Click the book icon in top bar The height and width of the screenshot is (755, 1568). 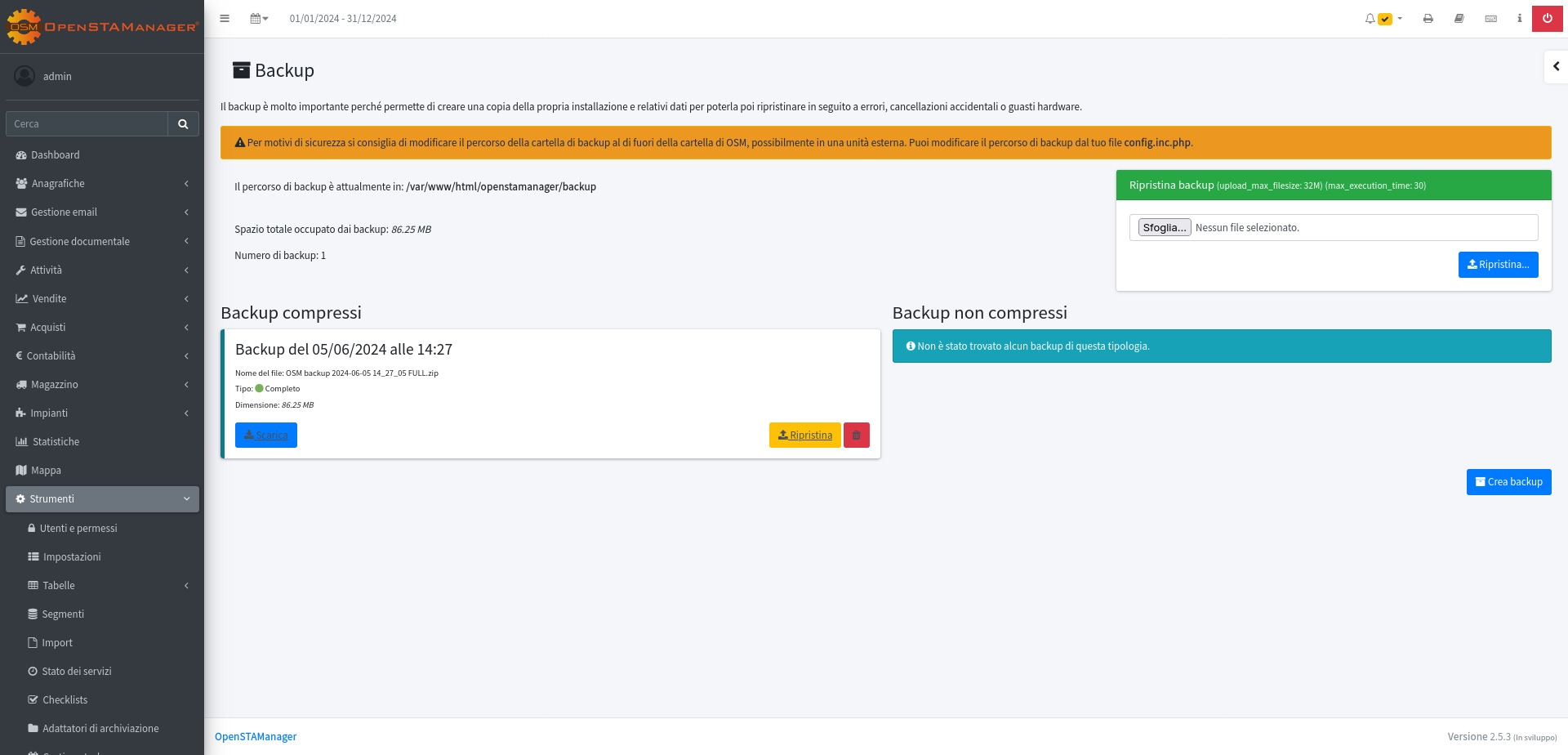1459,19
